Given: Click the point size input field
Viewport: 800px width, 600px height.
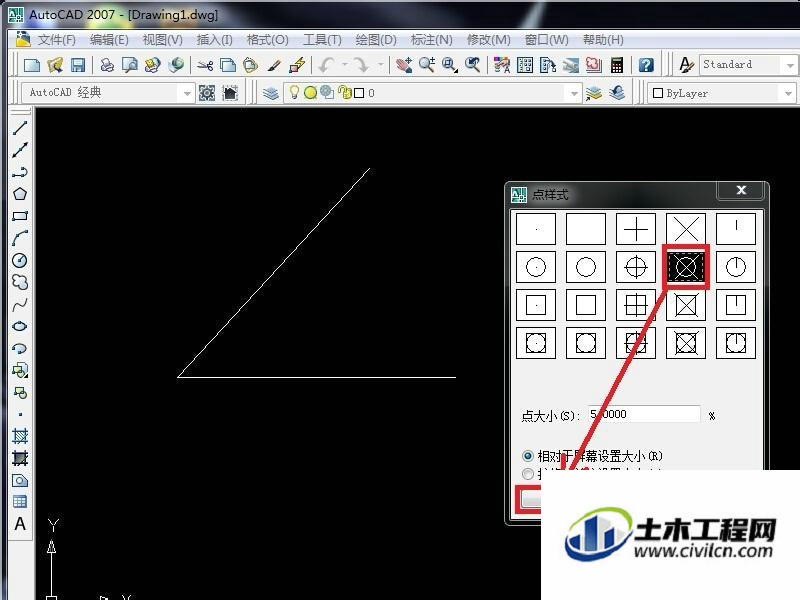Looking at the screenshot, I should click(x=644, y=414).
